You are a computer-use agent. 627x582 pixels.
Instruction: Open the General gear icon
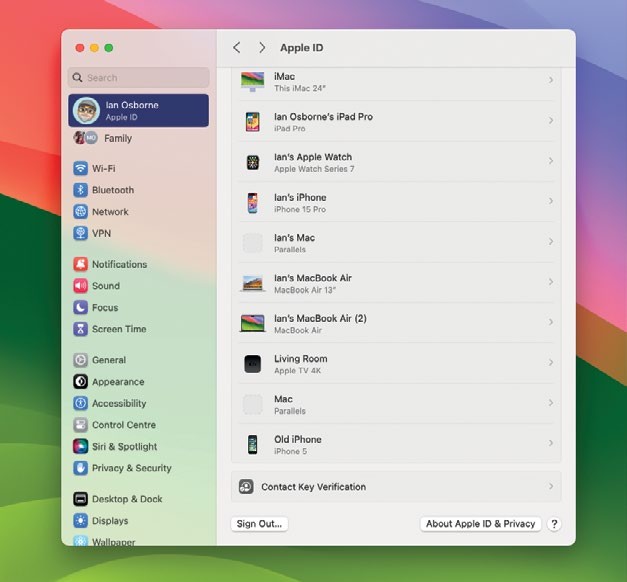(80, 360)
